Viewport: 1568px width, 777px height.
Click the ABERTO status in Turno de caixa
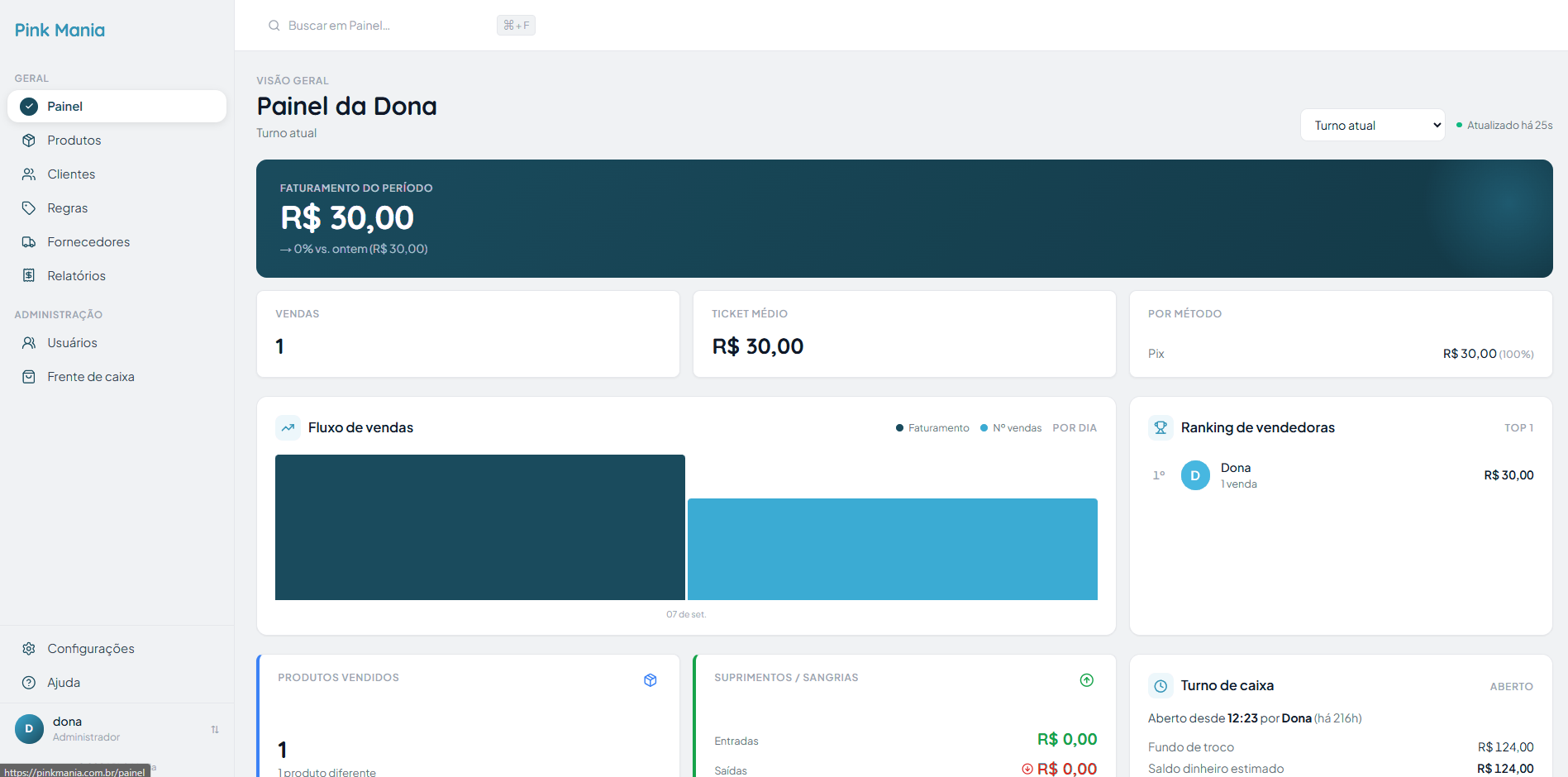point(1512,687)
